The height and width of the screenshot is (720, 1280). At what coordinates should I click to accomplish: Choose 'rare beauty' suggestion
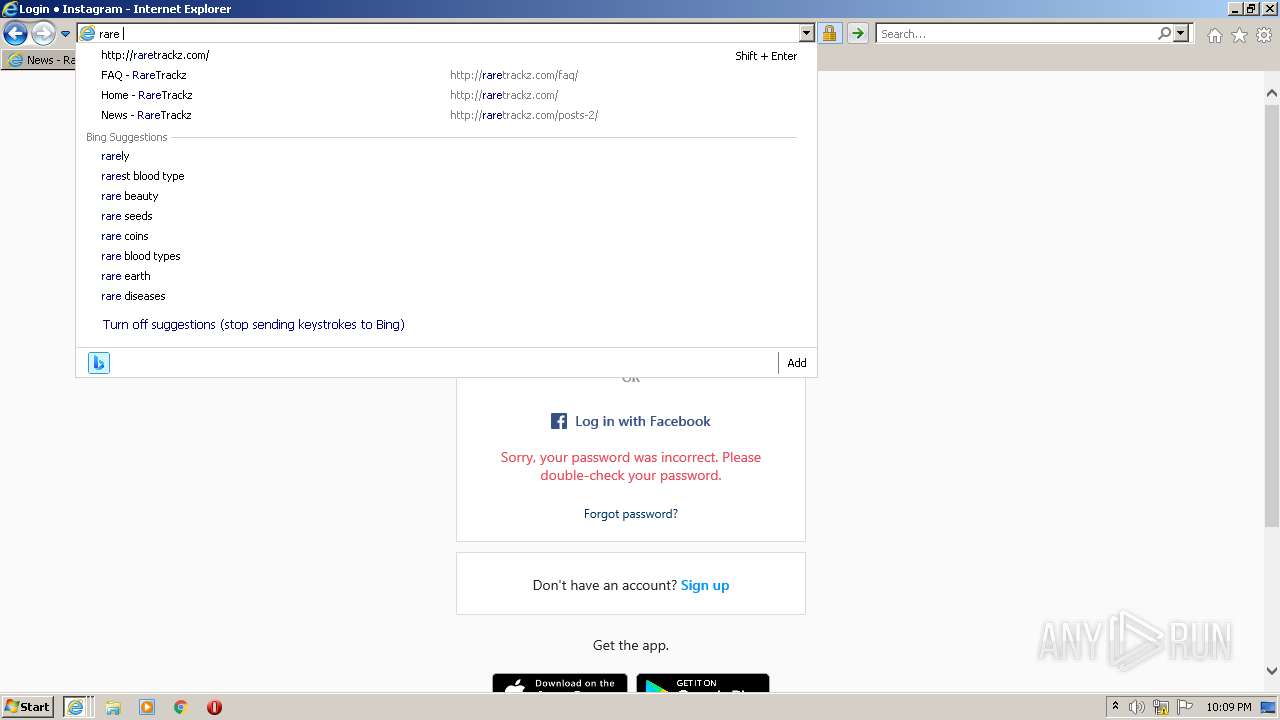[448, 196]
